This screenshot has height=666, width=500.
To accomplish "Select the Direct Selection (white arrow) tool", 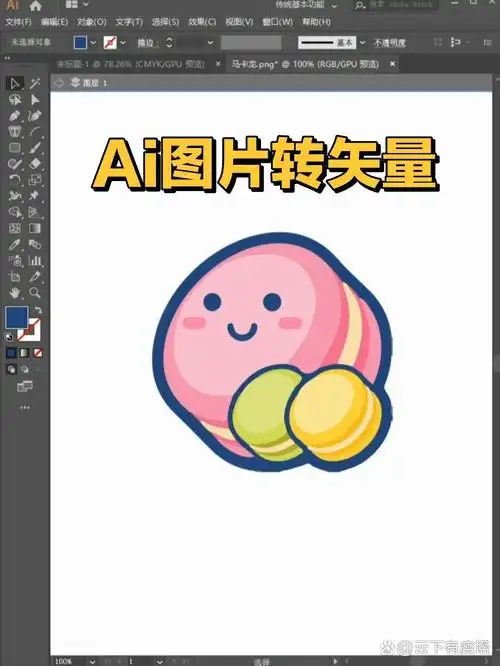I will coord(35,100).
